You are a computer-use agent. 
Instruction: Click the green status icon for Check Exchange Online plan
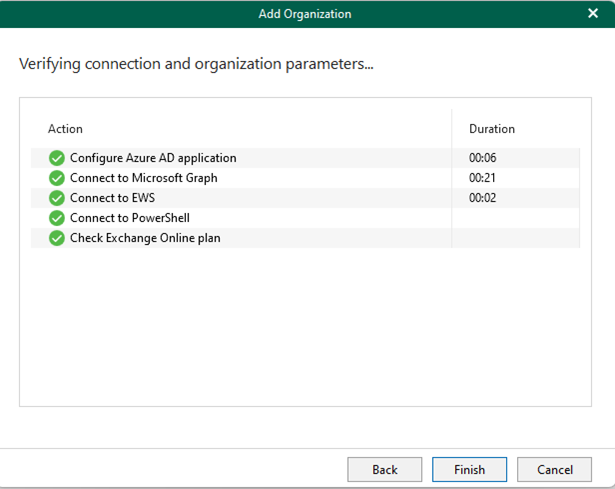coord(57,238)
